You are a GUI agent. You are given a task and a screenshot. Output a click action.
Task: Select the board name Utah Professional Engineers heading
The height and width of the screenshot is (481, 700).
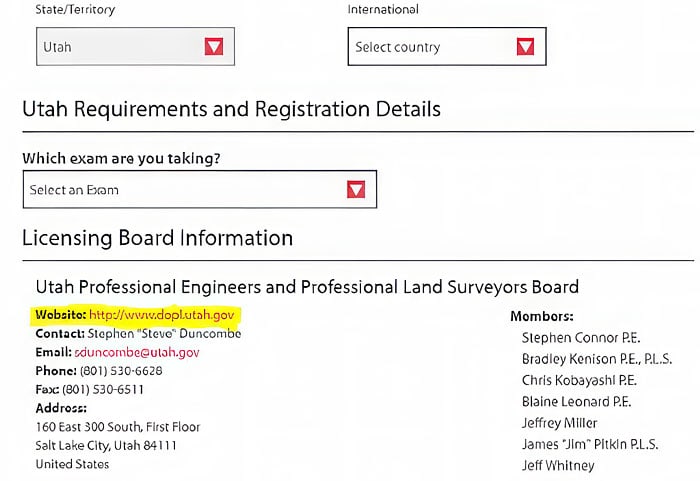[307, 287]
